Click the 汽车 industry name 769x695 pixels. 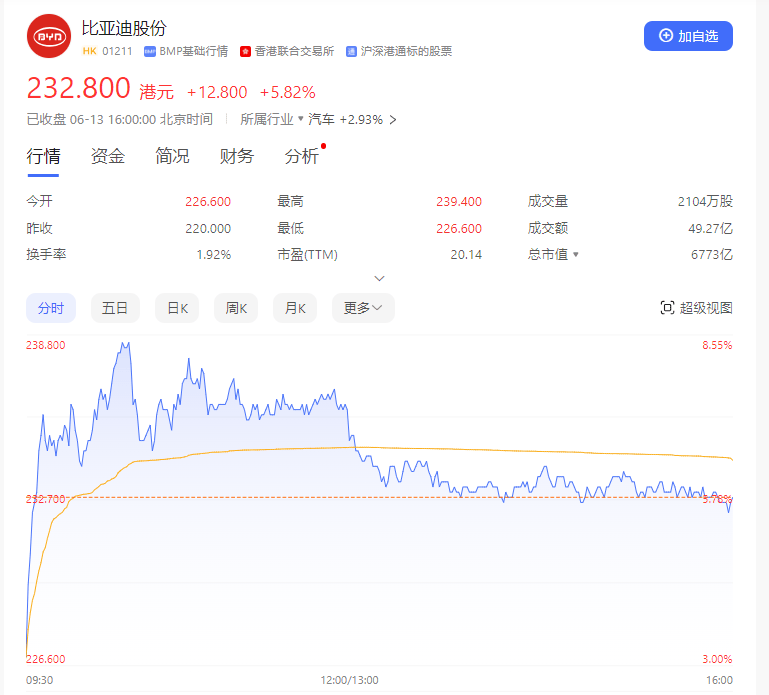[x=321, y=119]
